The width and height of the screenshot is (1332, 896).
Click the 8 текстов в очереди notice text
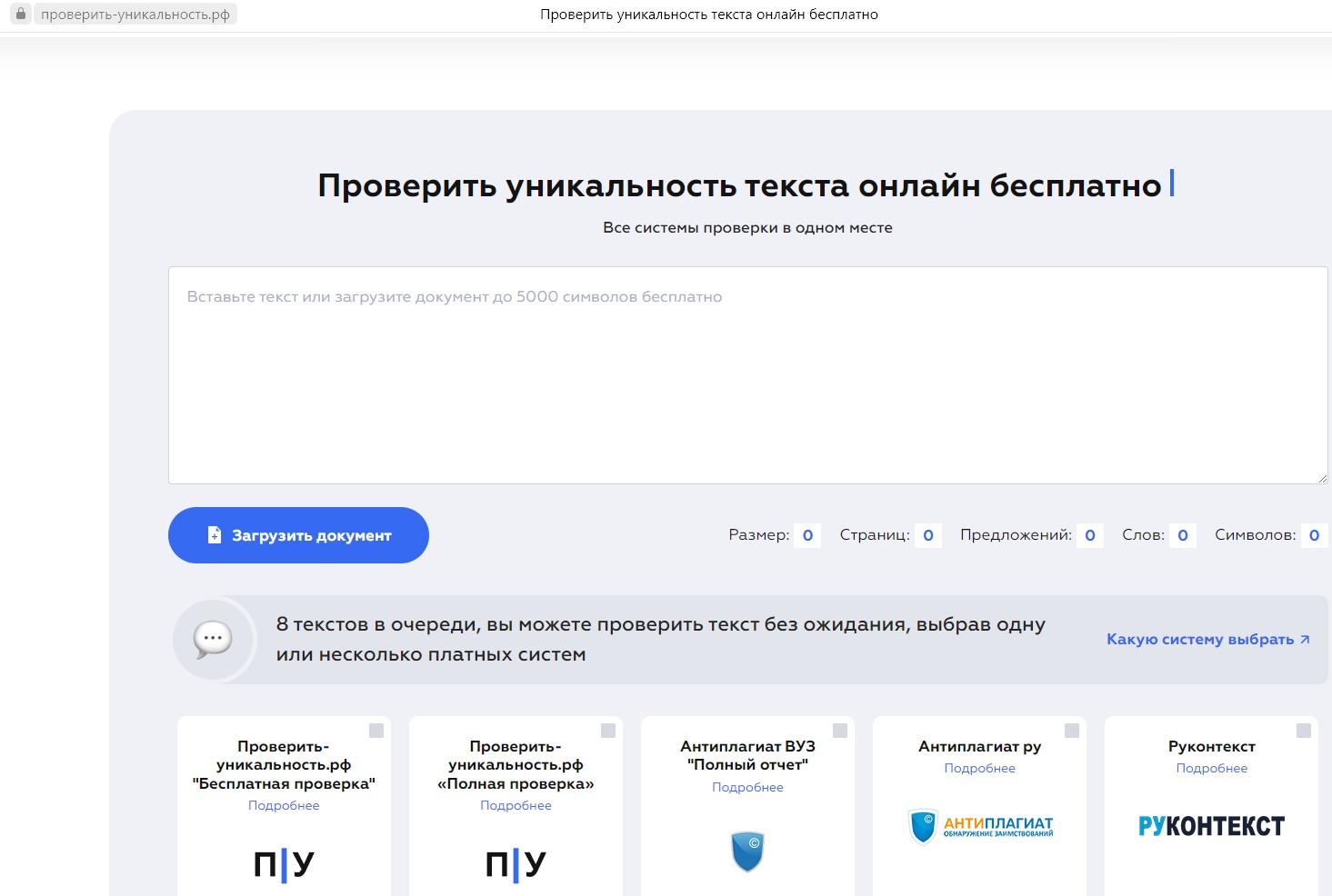(x=661, y=639)
